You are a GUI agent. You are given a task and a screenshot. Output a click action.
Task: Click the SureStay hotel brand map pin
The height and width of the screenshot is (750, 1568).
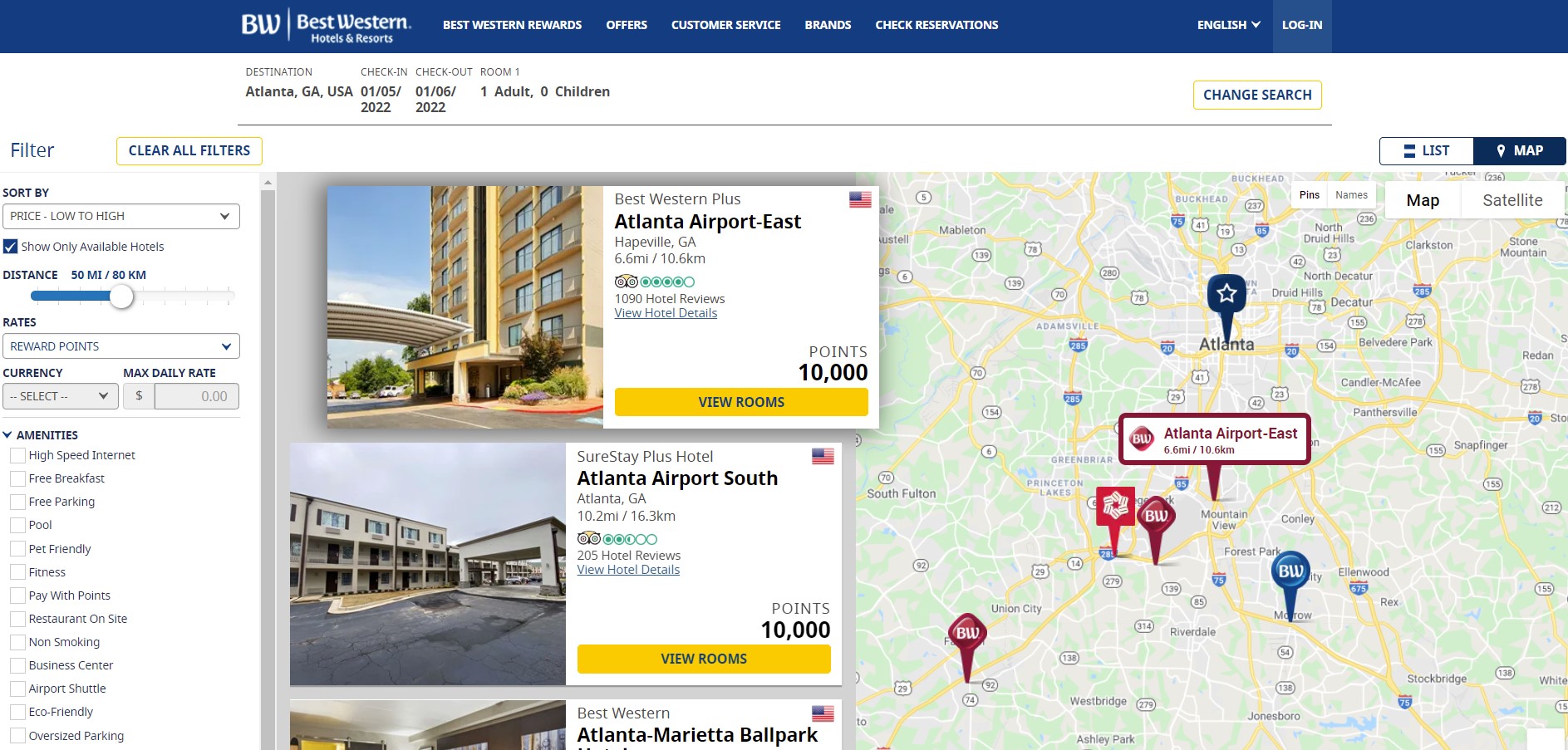[1114, 505]
